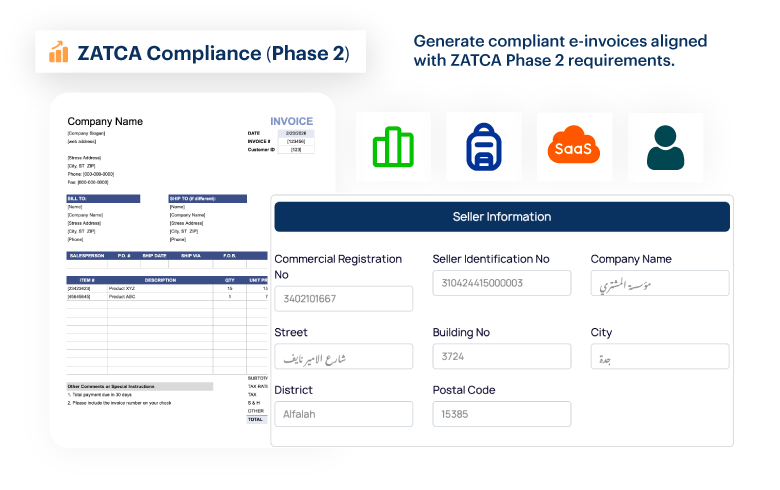Click the DATE value on invoice
Viewport: 780px width, 490px height.
[x=296, y=133]
